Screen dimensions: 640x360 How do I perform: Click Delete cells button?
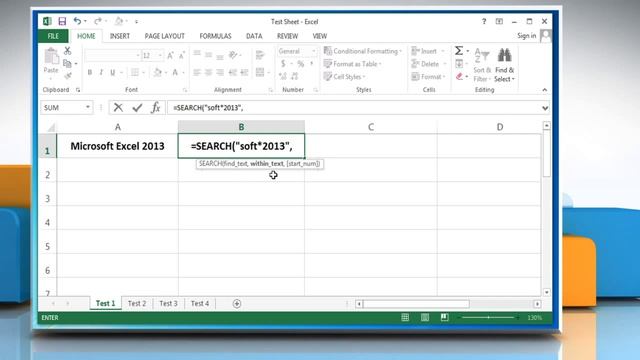[x=429, y=64]
